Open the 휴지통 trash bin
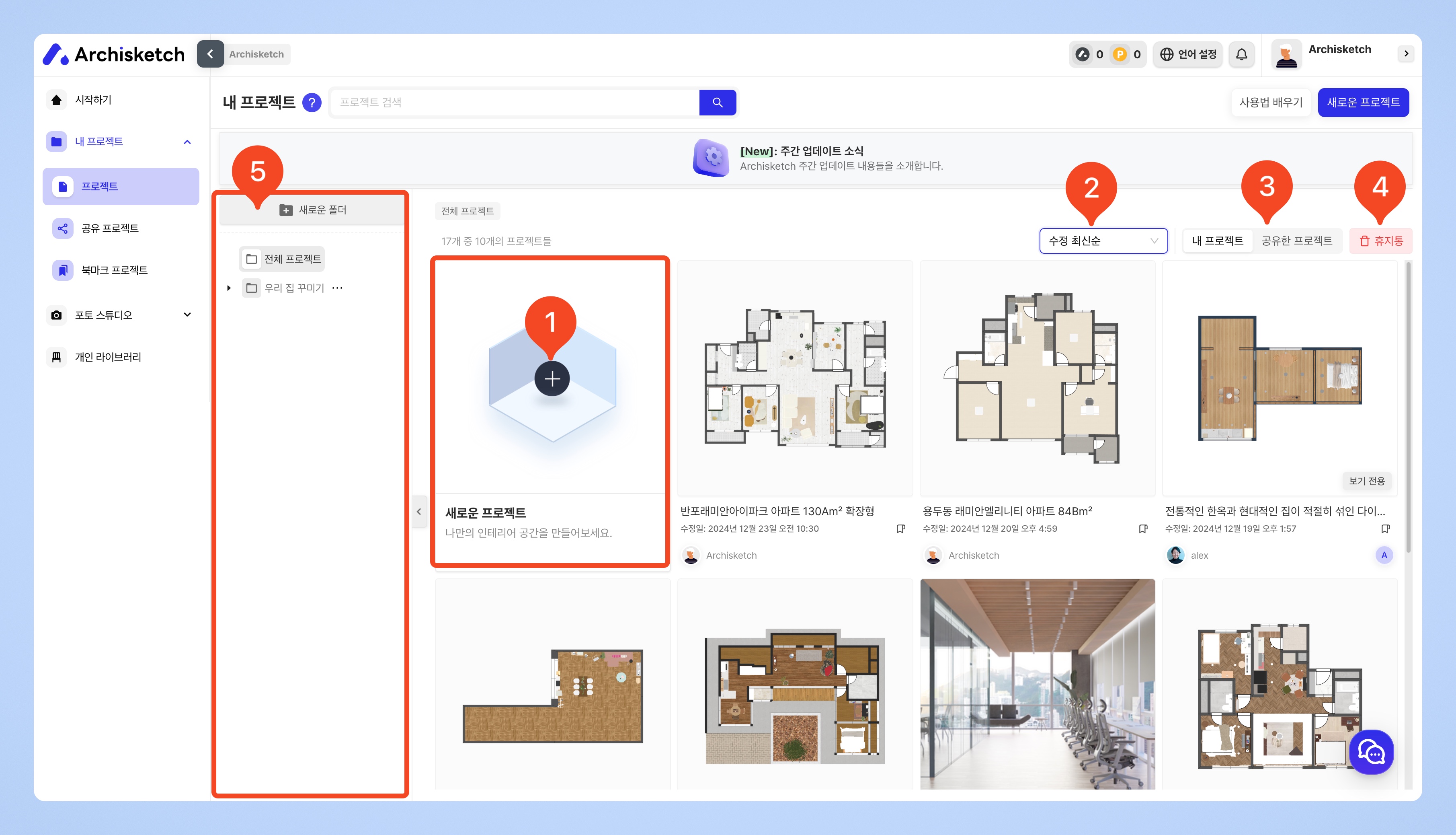 [x=1381, y=241]
